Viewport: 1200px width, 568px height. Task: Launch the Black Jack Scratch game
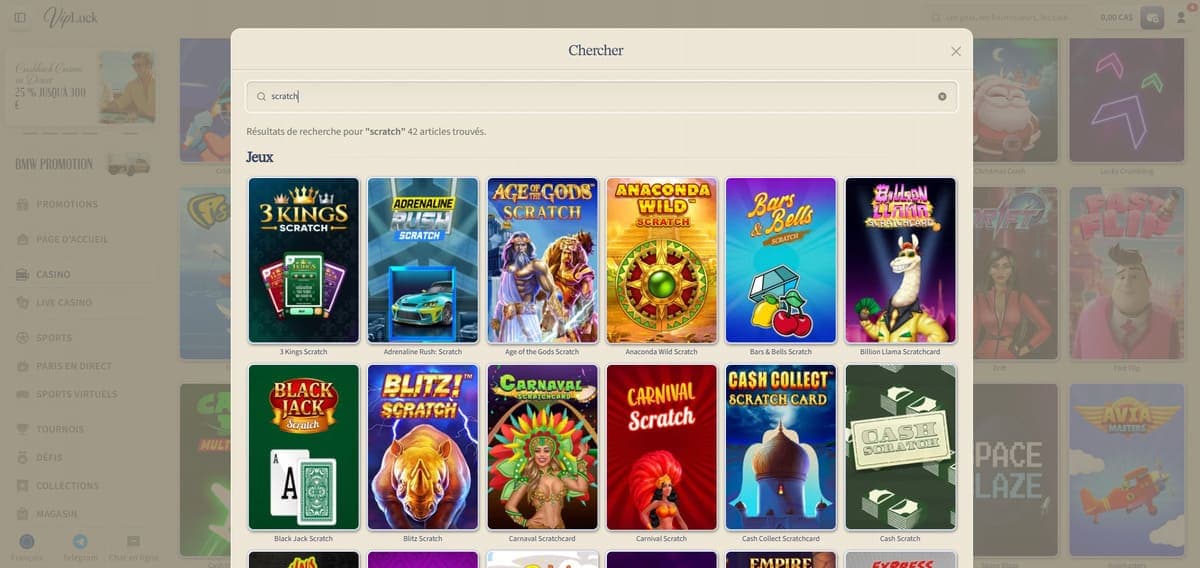point(303,447)
